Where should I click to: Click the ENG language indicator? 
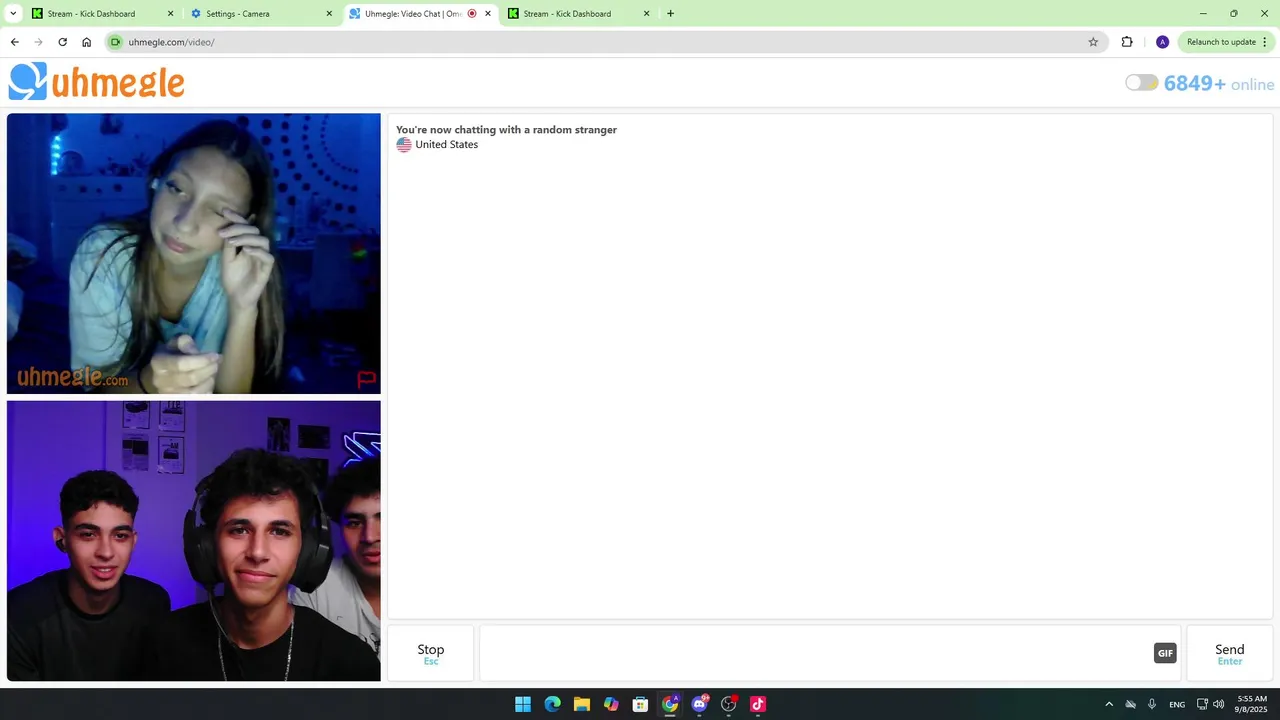pyautogui.click(x=1177, y=704)
